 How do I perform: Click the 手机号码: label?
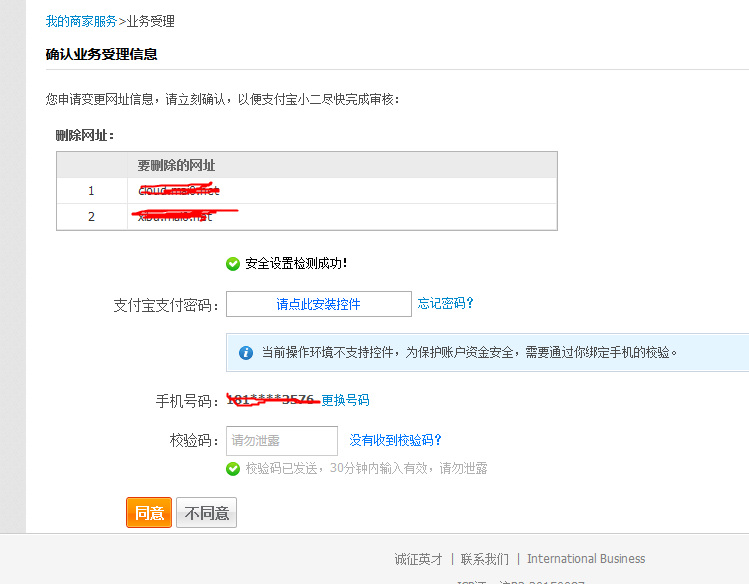point(187,401)
